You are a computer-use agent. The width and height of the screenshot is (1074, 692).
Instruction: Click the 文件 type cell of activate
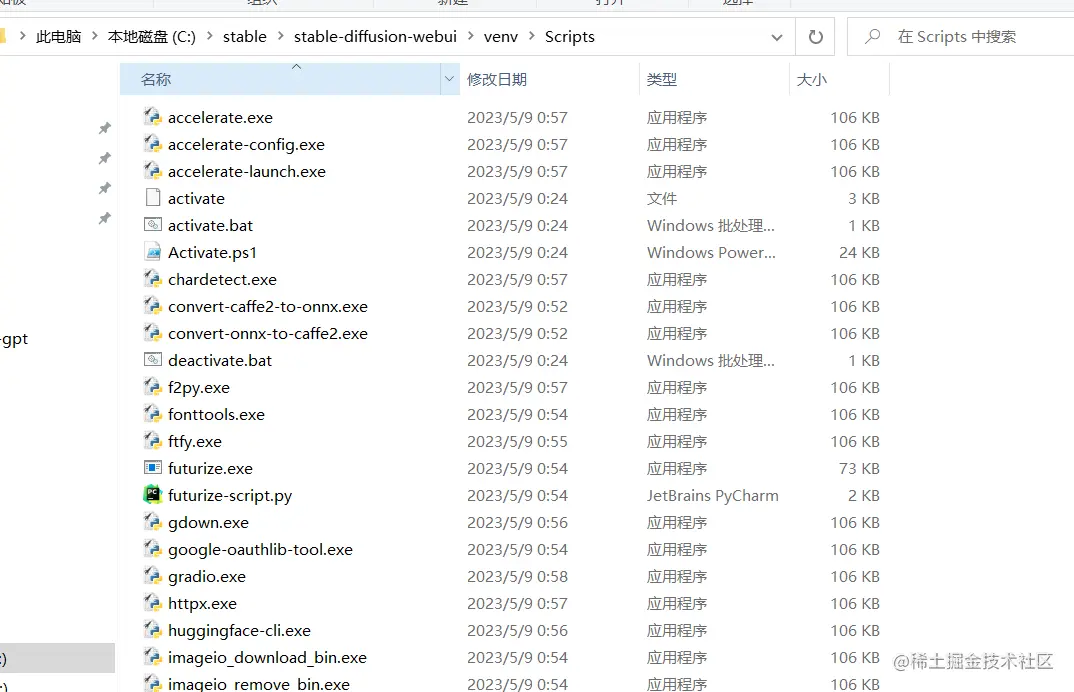click(x=662, y=199)
